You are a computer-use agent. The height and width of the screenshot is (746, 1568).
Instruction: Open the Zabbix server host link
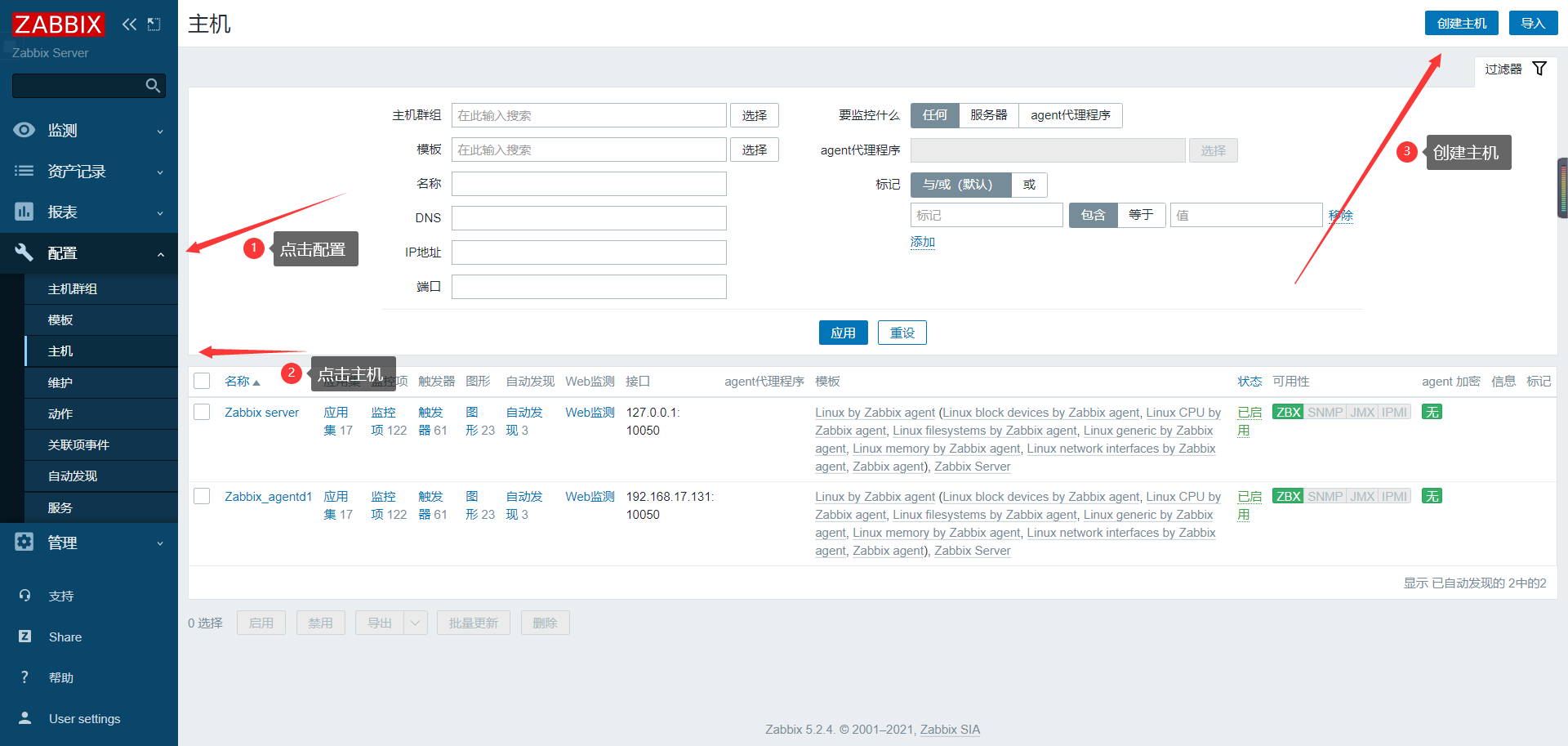point(262,413)
